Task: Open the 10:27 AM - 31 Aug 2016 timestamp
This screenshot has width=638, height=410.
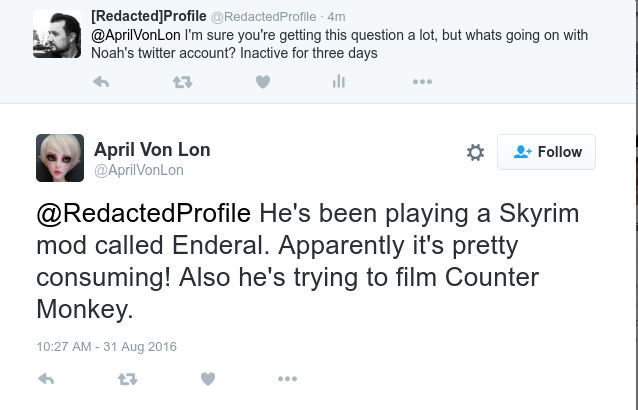Action: pos(106,346)
